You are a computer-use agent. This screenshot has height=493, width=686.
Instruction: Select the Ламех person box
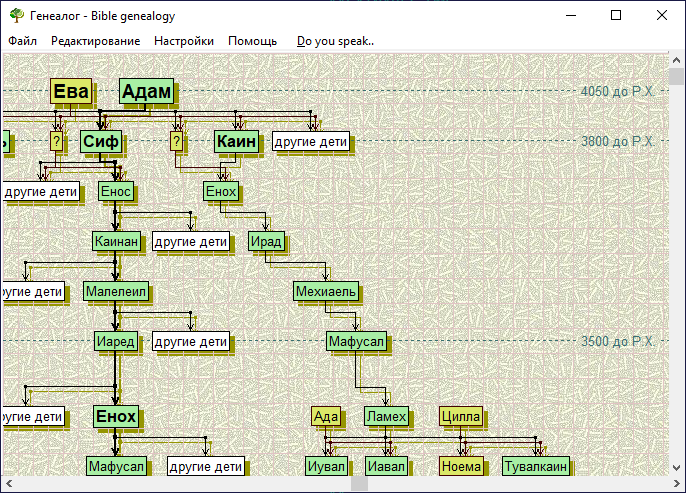386,416
